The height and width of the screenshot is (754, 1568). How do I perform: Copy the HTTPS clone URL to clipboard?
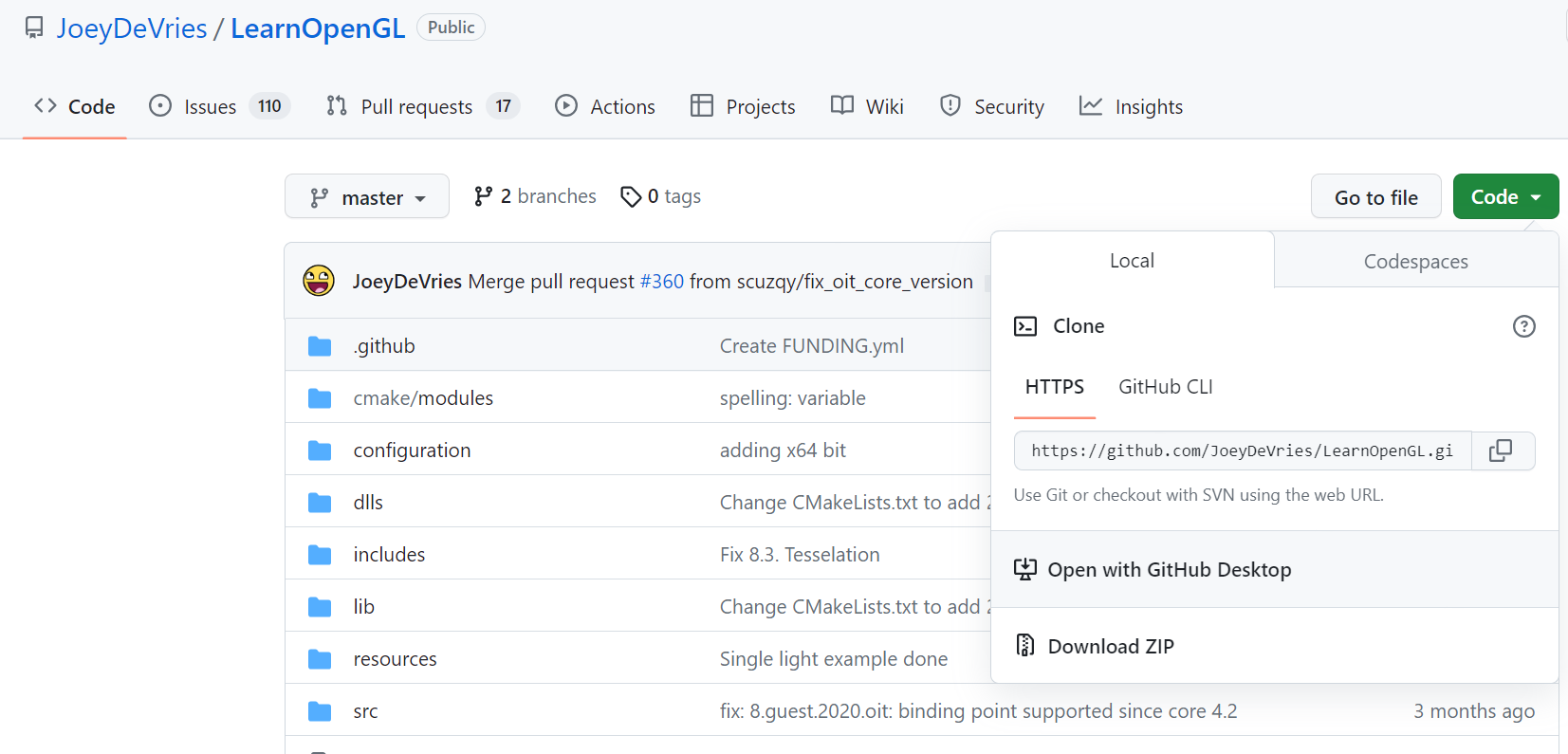pos(1501,451)
